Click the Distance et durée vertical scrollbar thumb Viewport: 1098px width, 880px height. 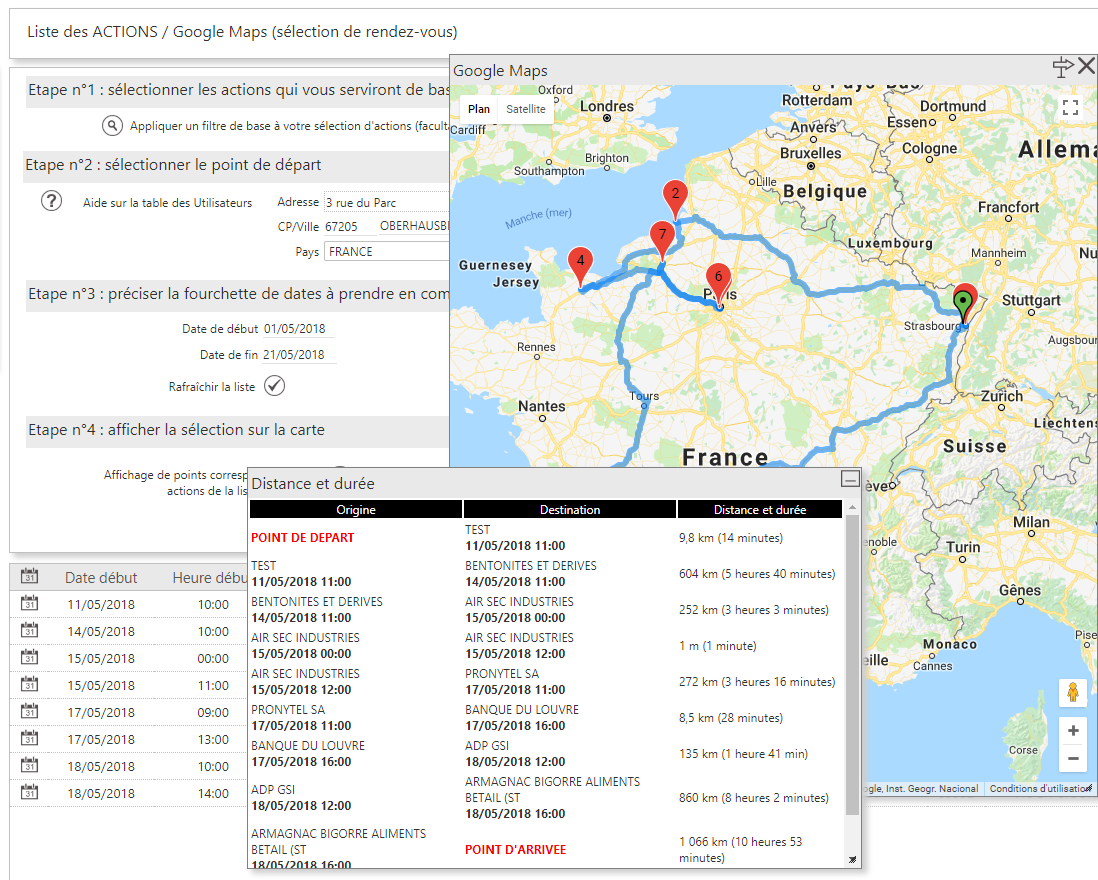[852, 665]
